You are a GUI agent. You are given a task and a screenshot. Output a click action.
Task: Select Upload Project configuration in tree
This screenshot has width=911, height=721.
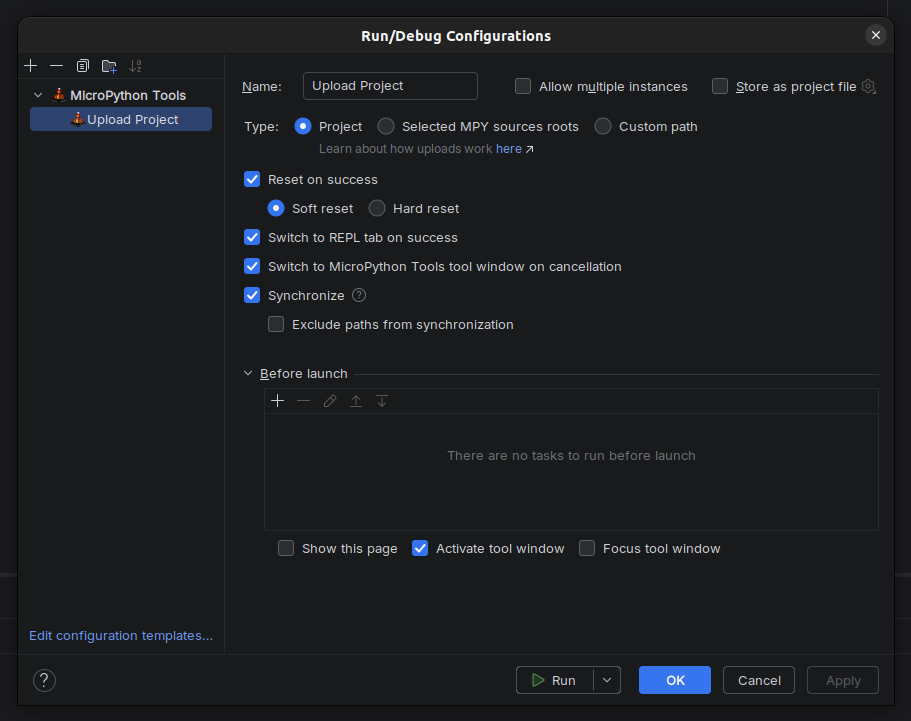pyautogui.click(x=132, y=120)
